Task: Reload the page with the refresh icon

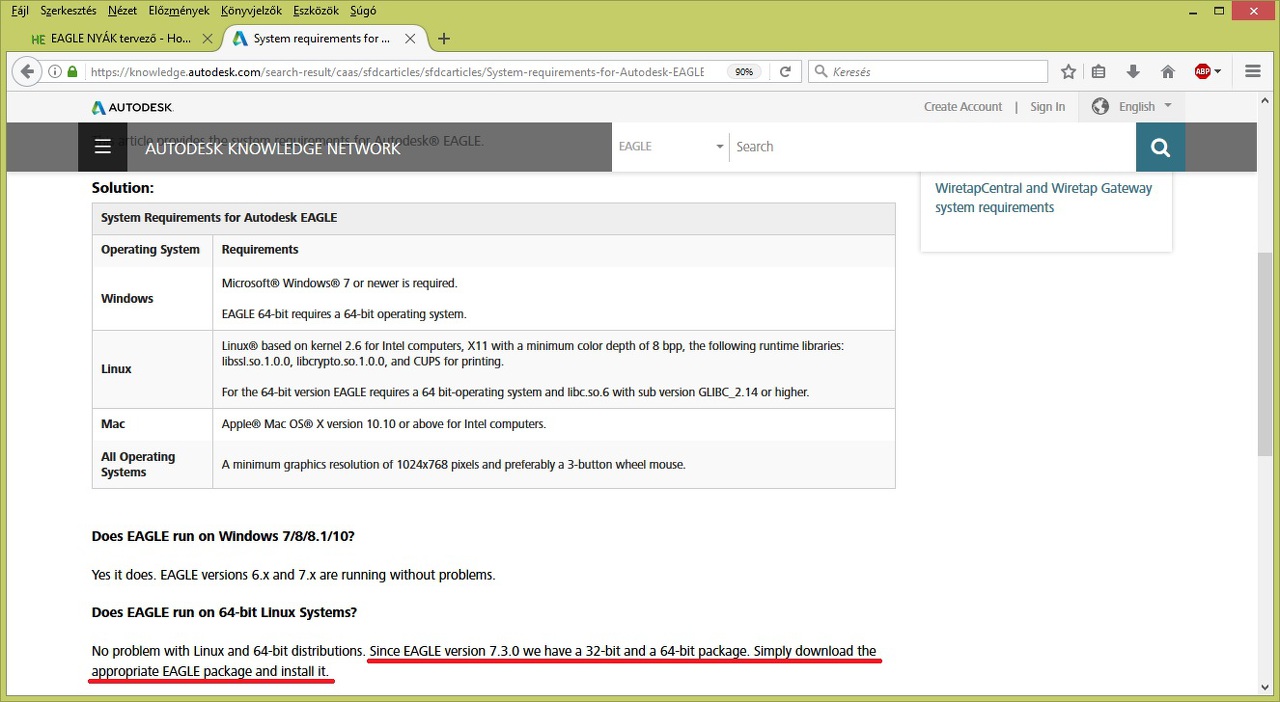Action: (785, 72)
